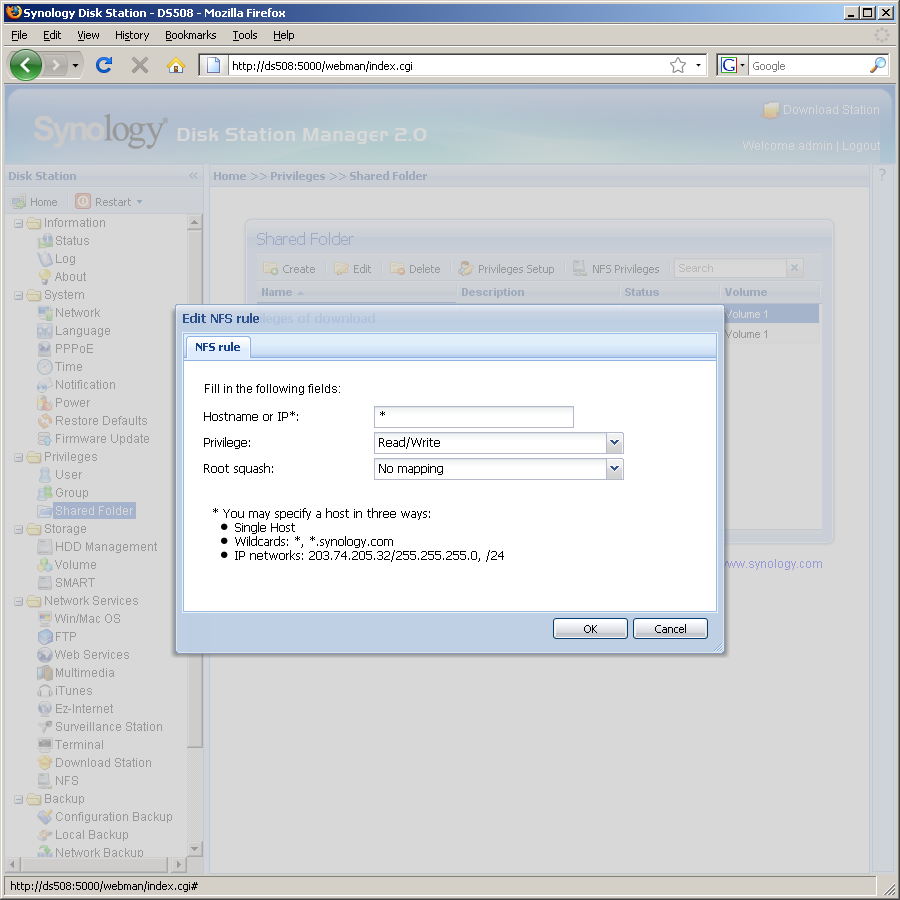The height and width of the screenshot is (900, 900).
Task: Open Restore Defaults in sidebar
Action: coord(92,421)
